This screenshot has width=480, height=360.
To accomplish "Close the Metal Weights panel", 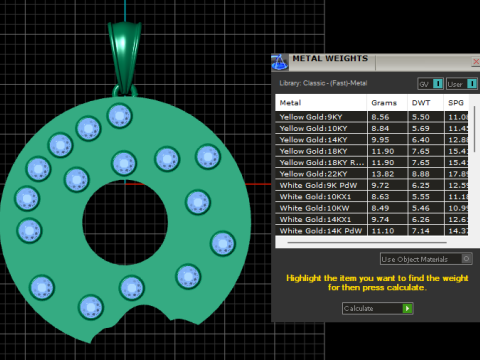I will click(476, 62).
